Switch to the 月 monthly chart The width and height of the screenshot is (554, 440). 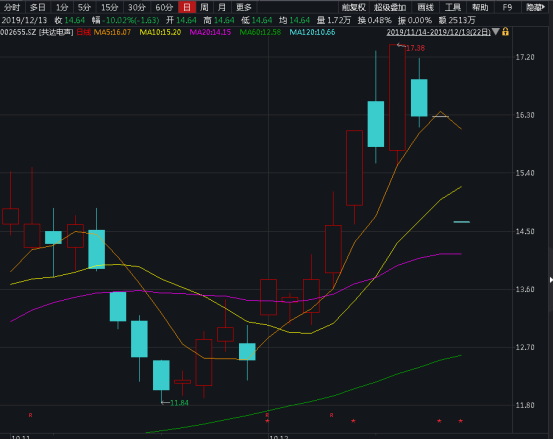coord(222,7)
